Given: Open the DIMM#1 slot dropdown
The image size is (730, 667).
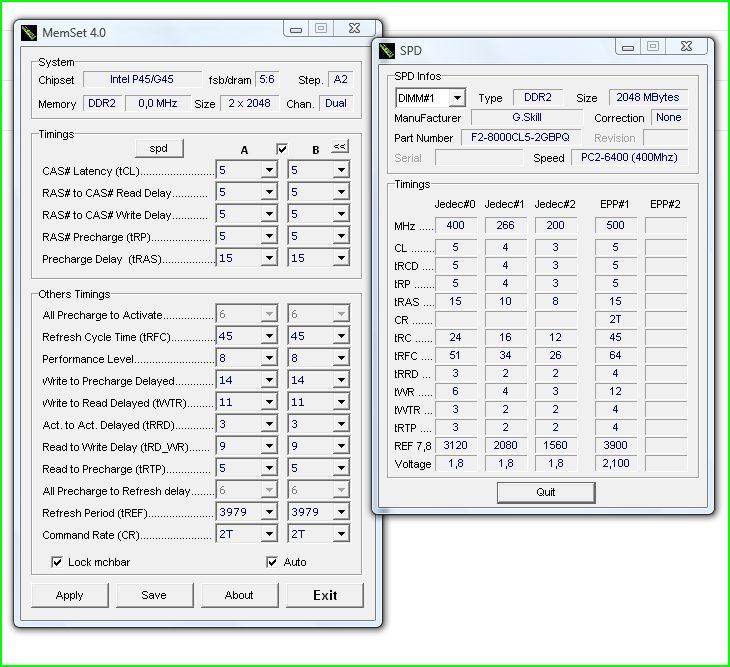Looking at the screenshot, I should [457, 98].
